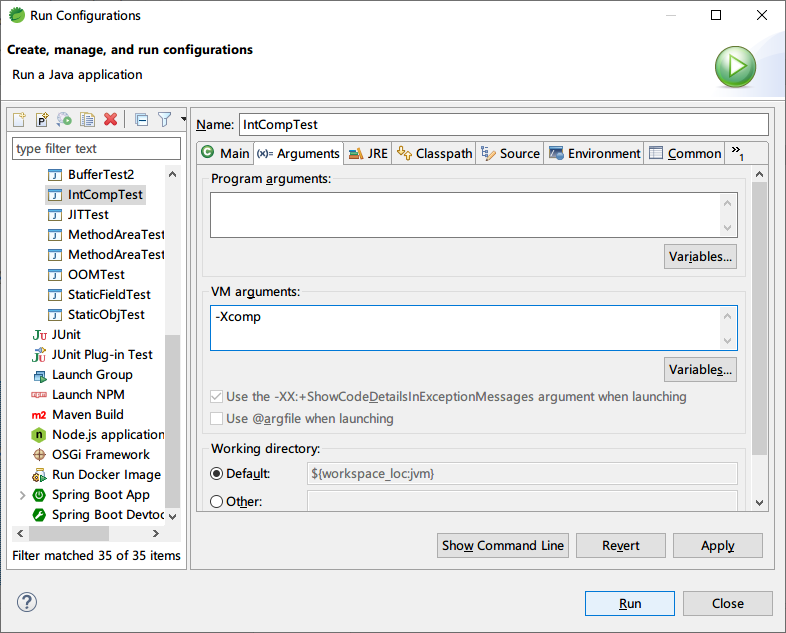Screen dimensions: 786x633
Task: Click the Export launch configuration icon
Action: click(x=64, y=120)
